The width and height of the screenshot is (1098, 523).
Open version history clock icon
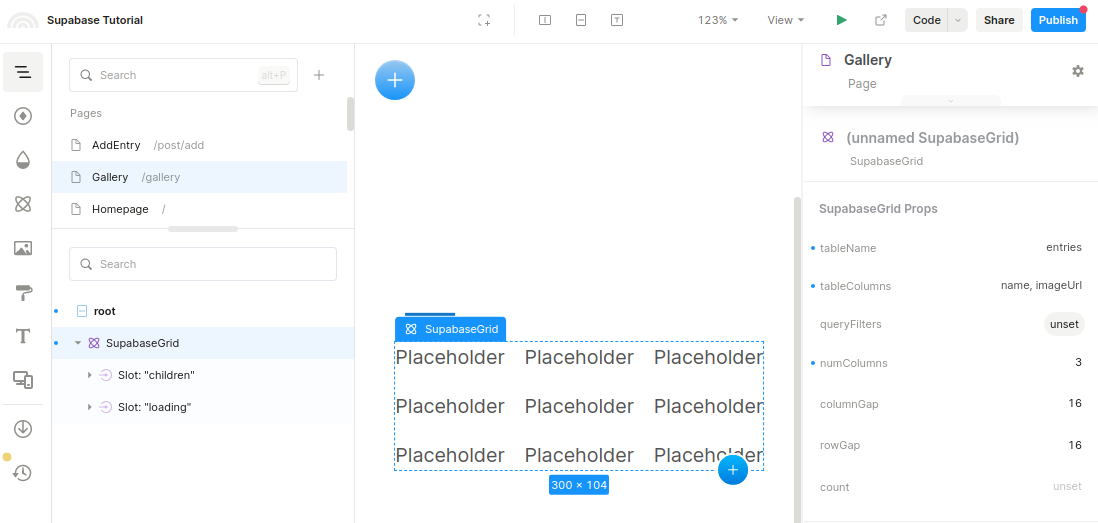pos(22,473)
